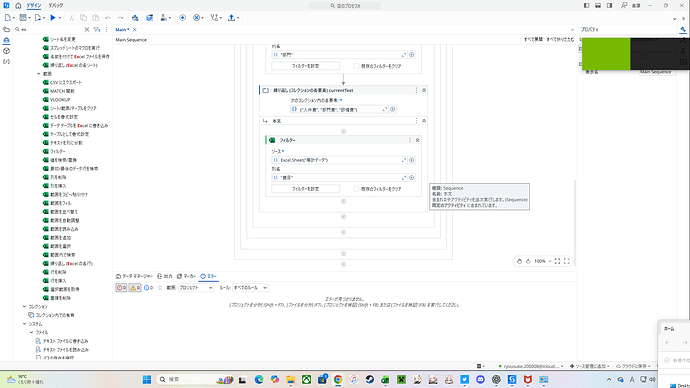Open the Snippets cube sidebar icon

coord(6,51)
